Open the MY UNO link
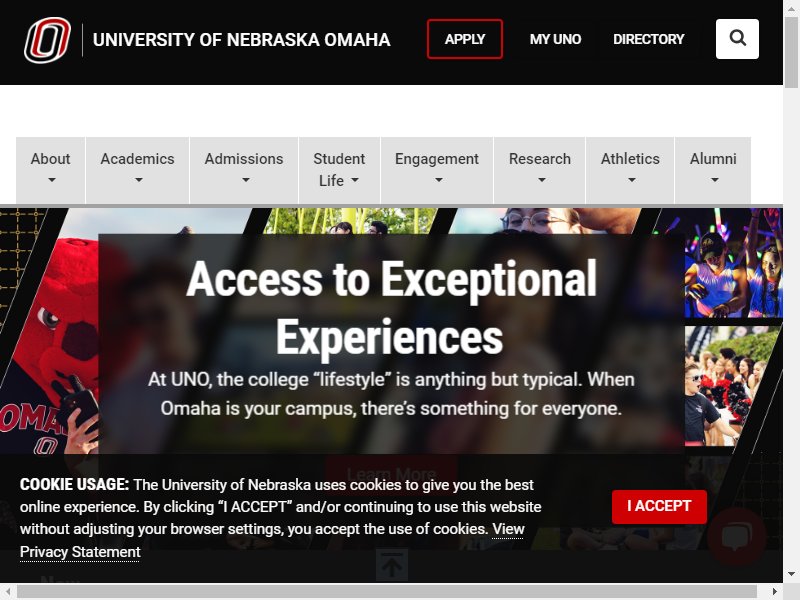The width and height of the screenshot is (800, 600). point(555,39)
